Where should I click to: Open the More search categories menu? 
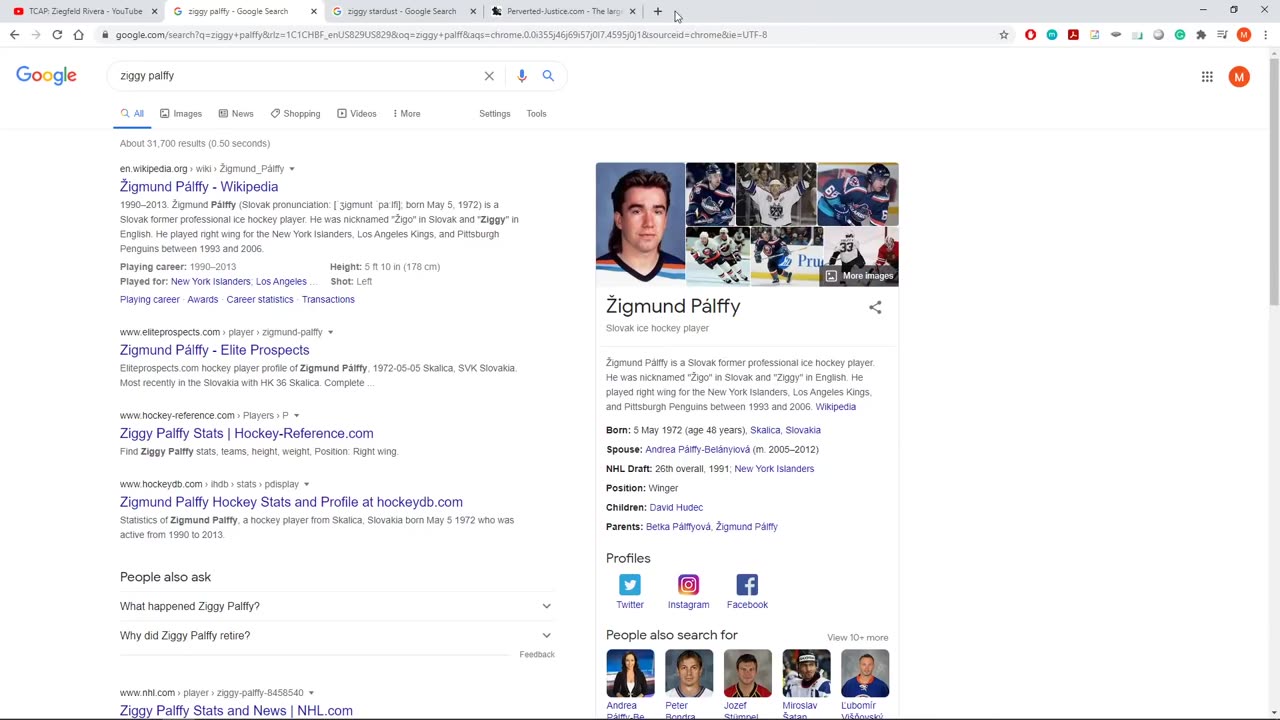tap(406, 114)
